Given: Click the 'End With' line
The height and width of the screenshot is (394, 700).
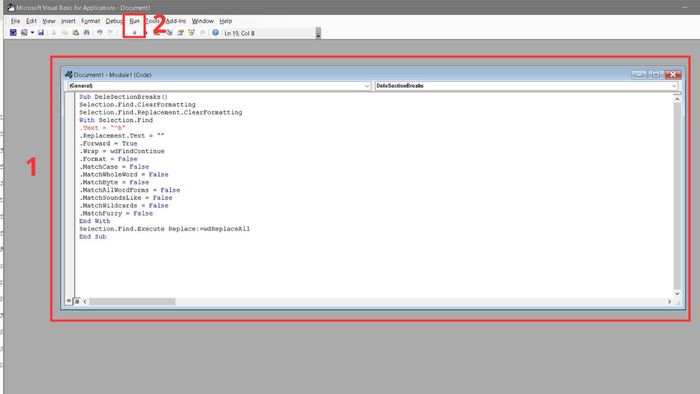Looking at the screenshot, I should pos(95,221).
